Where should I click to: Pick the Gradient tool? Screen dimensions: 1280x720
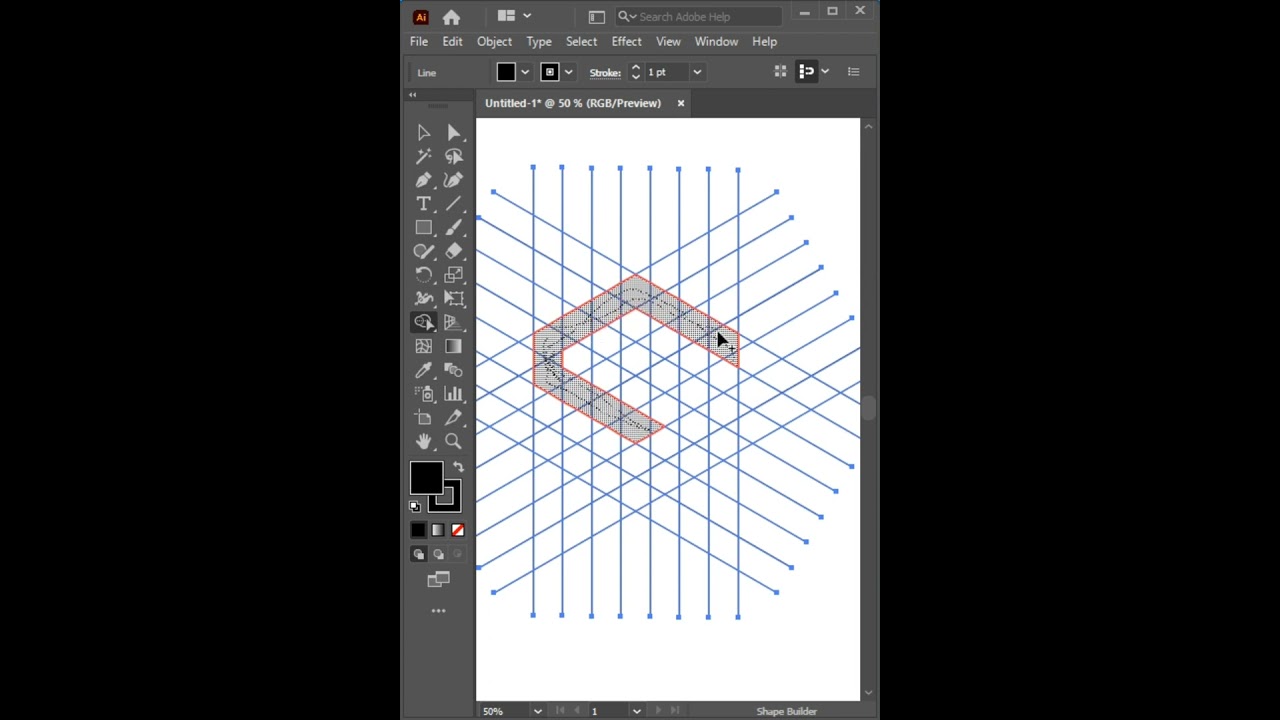point(454,346)
